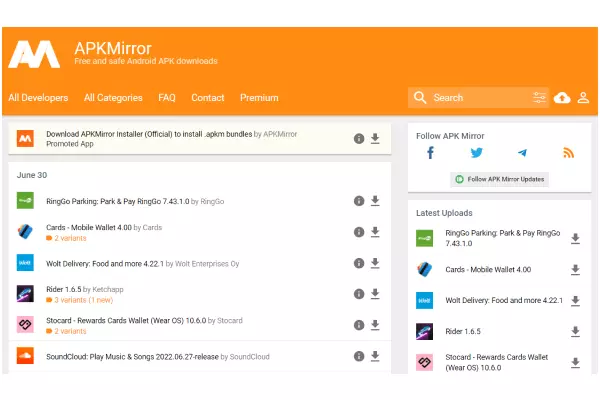Click Wolt Delivery thumbnail in Latest Uploads
The image size is (600, 400).
[424, 300]
